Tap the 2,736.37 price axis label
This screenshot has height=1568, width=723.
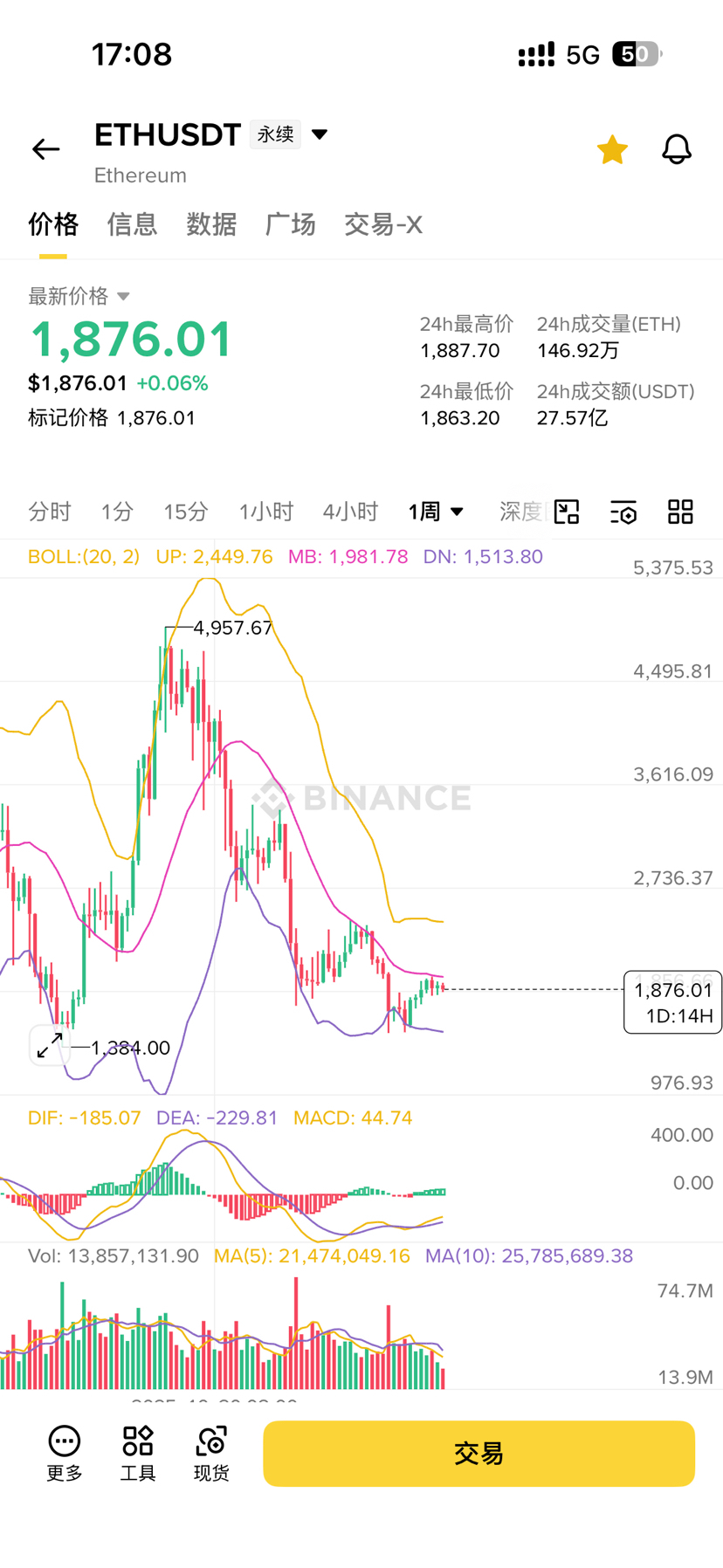click(673, 877)
